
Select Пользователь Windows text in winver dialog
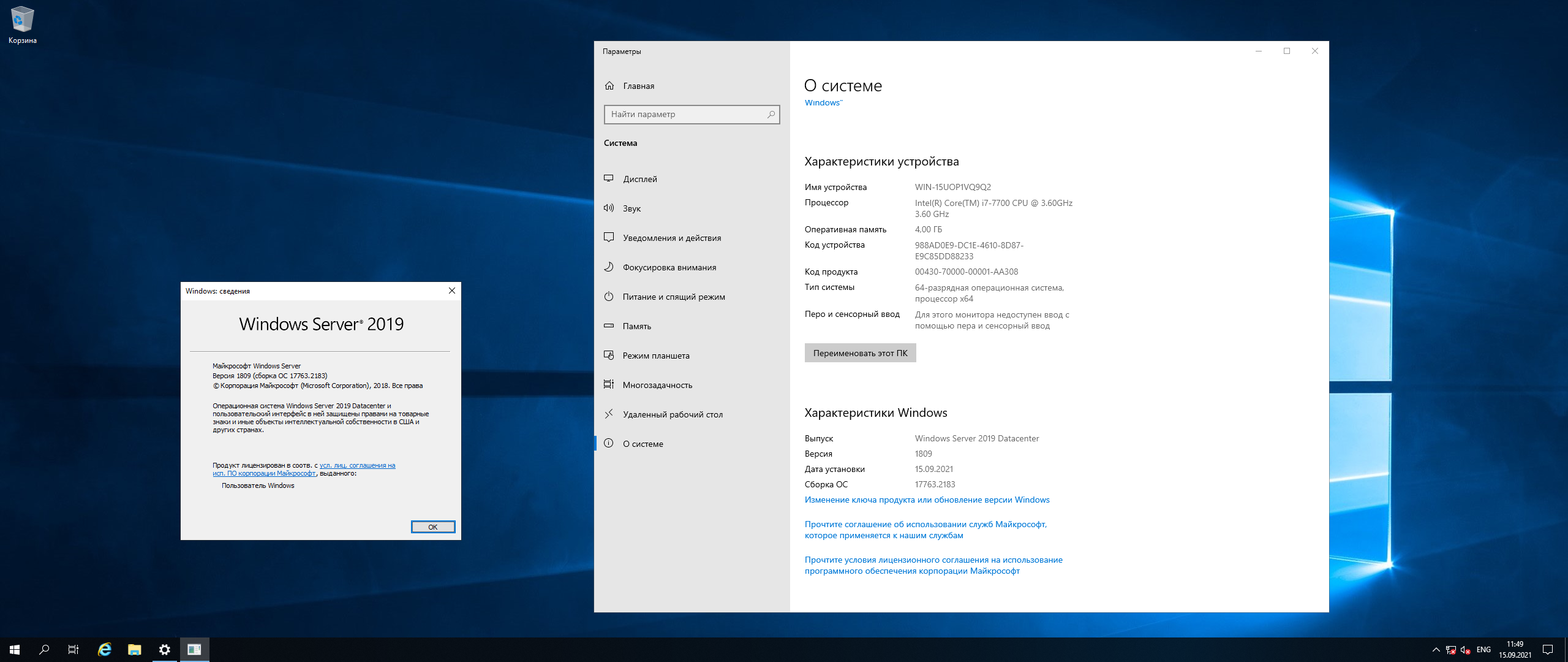pyautogui.click(x=258, y=485)
